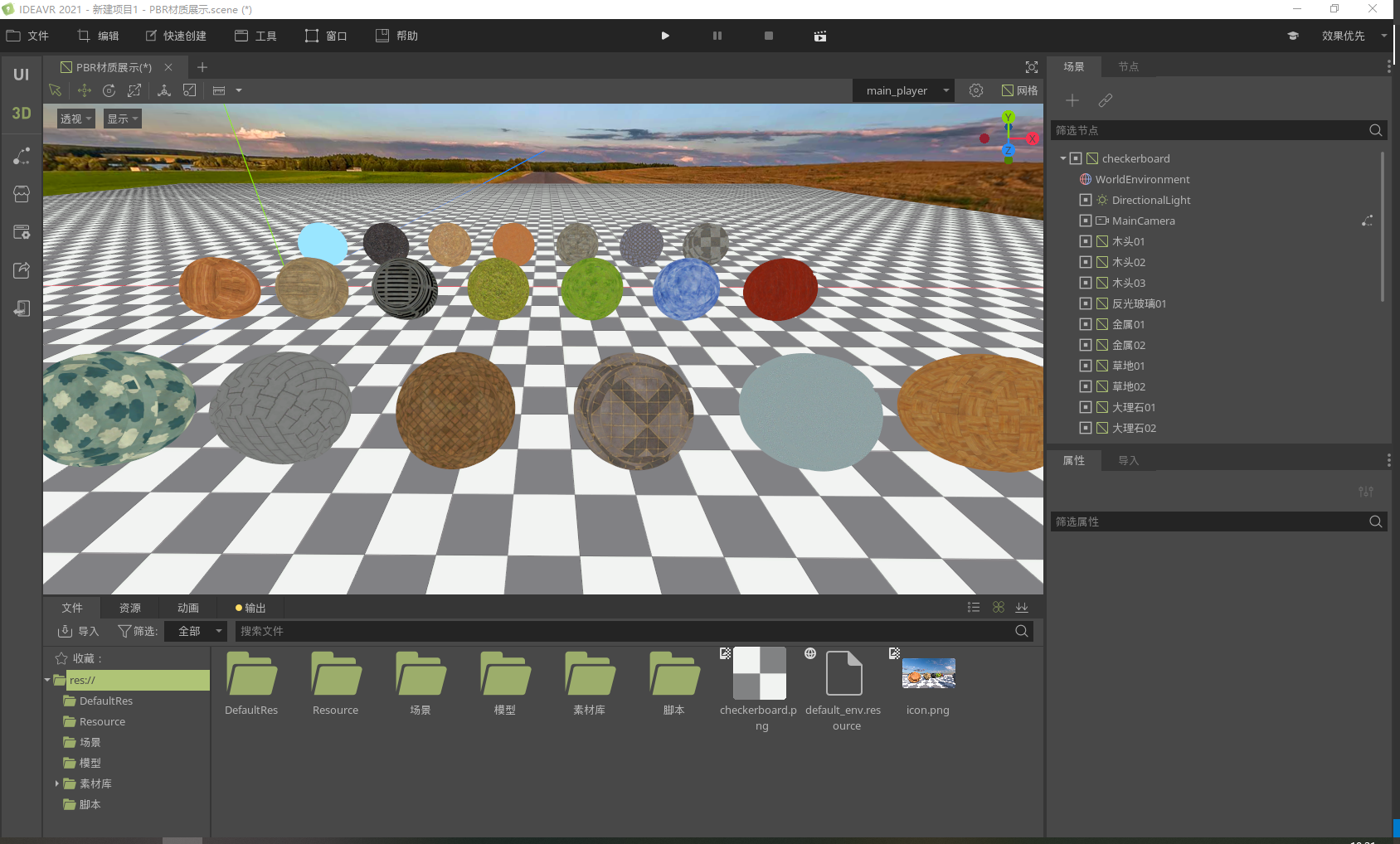1400x844 pixels.
Task: Click the tutorial graduation cap icon
Action: 1293,36
